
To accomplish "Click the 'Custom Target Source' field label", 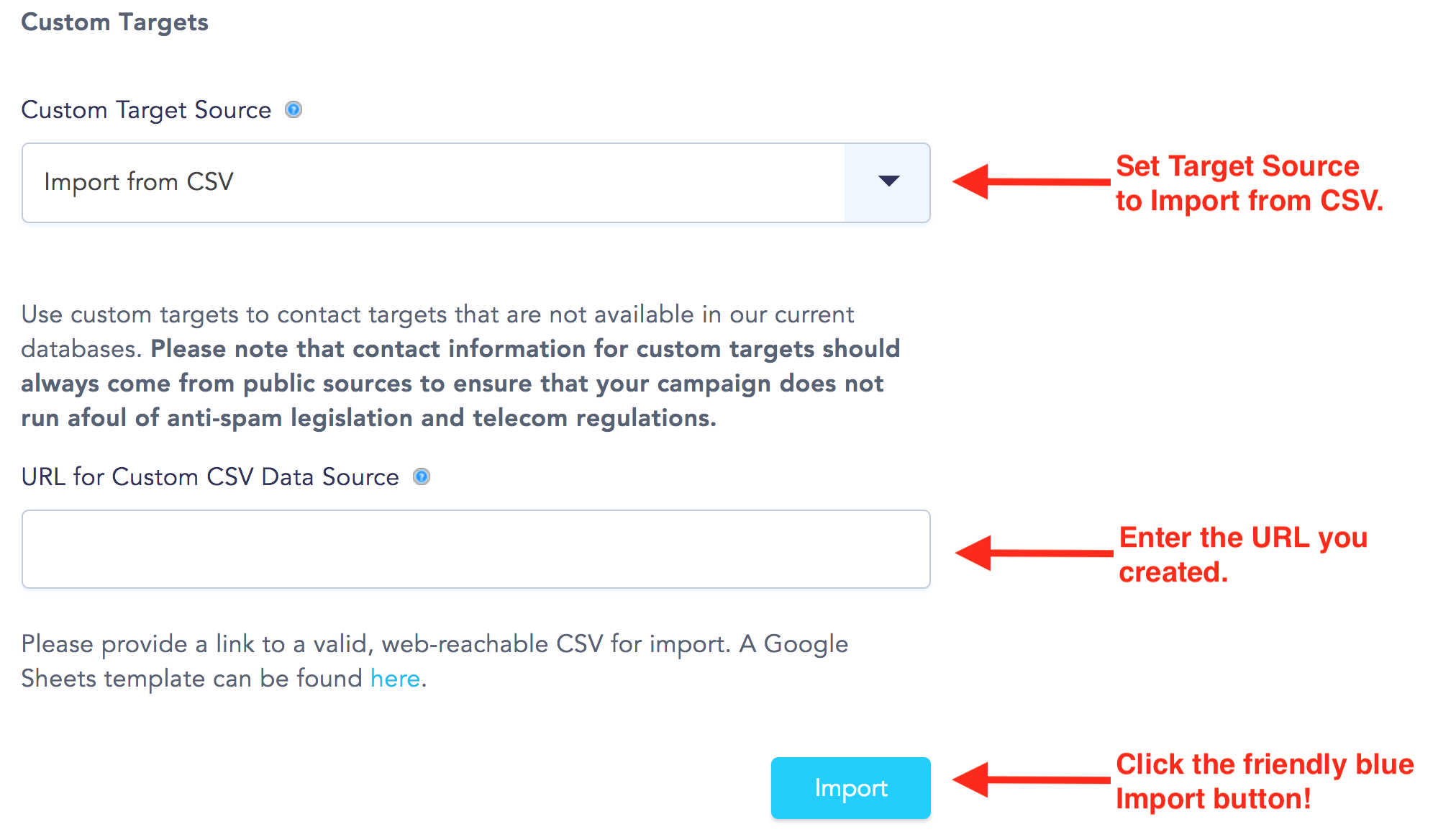I will pos(147,110).
